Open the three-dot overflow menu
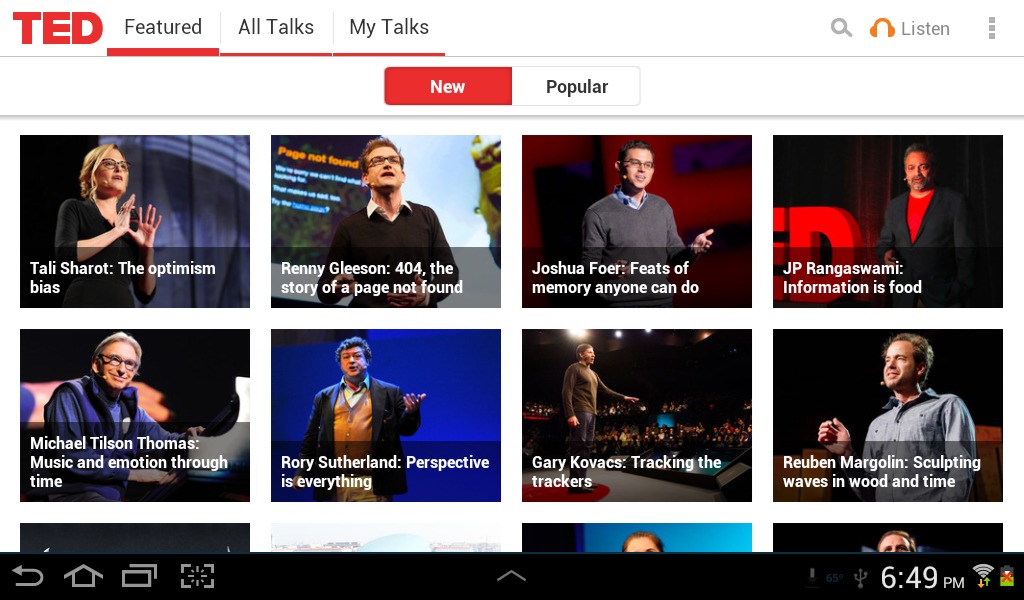 pos(991,28)
